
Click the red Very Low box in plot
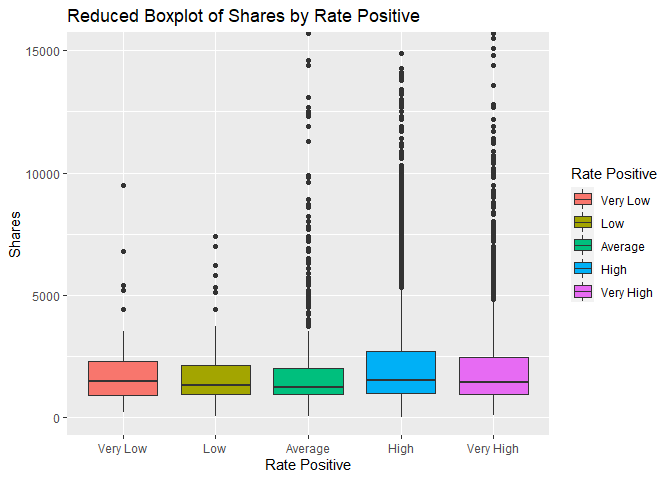coord(123,378)
